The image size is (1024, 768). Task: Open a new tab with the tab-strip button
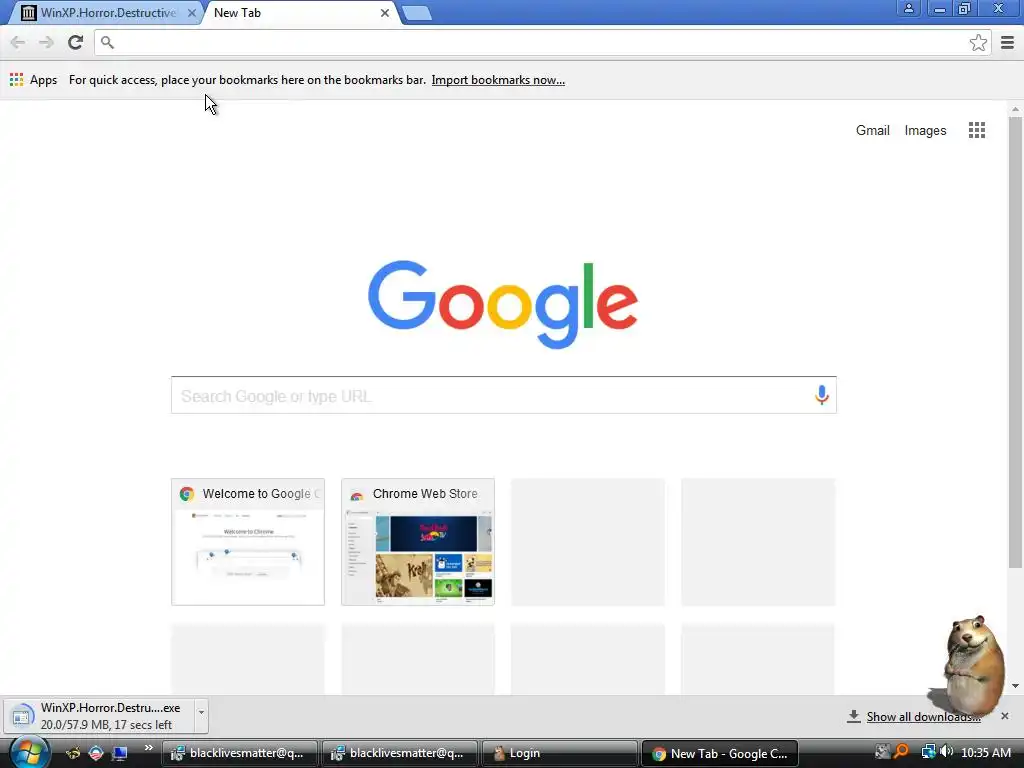click(x=417, y=13)
